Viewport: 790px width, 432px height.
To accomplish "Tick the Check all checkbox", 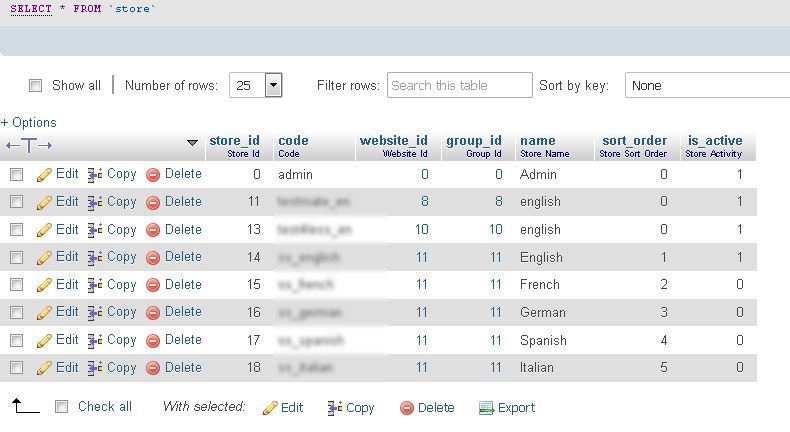I will [61, 406].
